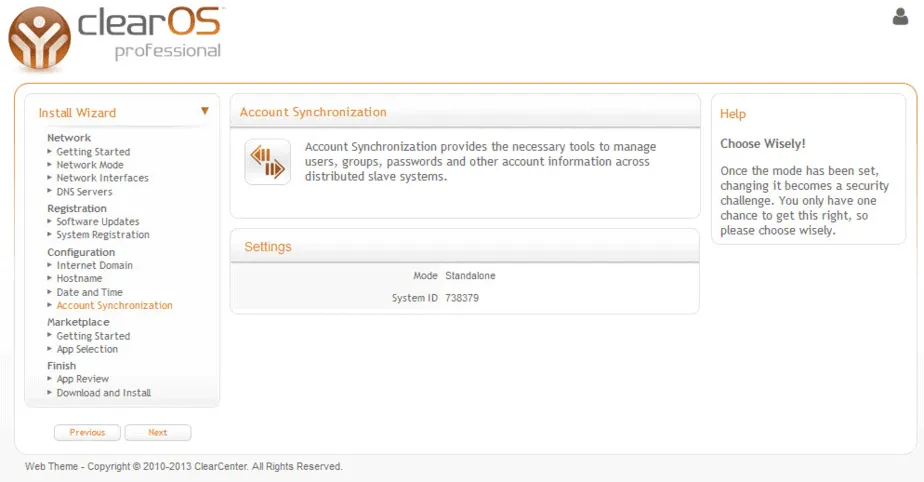Open App Review step
Viewport: 924px width, 482px height.
pos(82,380)
